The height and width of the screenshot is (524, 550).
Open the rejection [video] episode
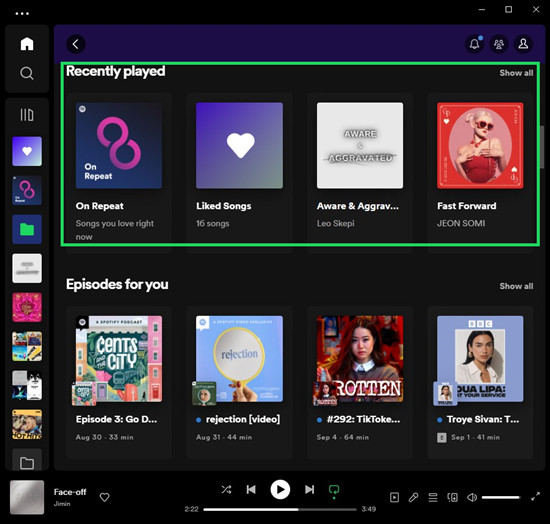(x=239, y=382)
